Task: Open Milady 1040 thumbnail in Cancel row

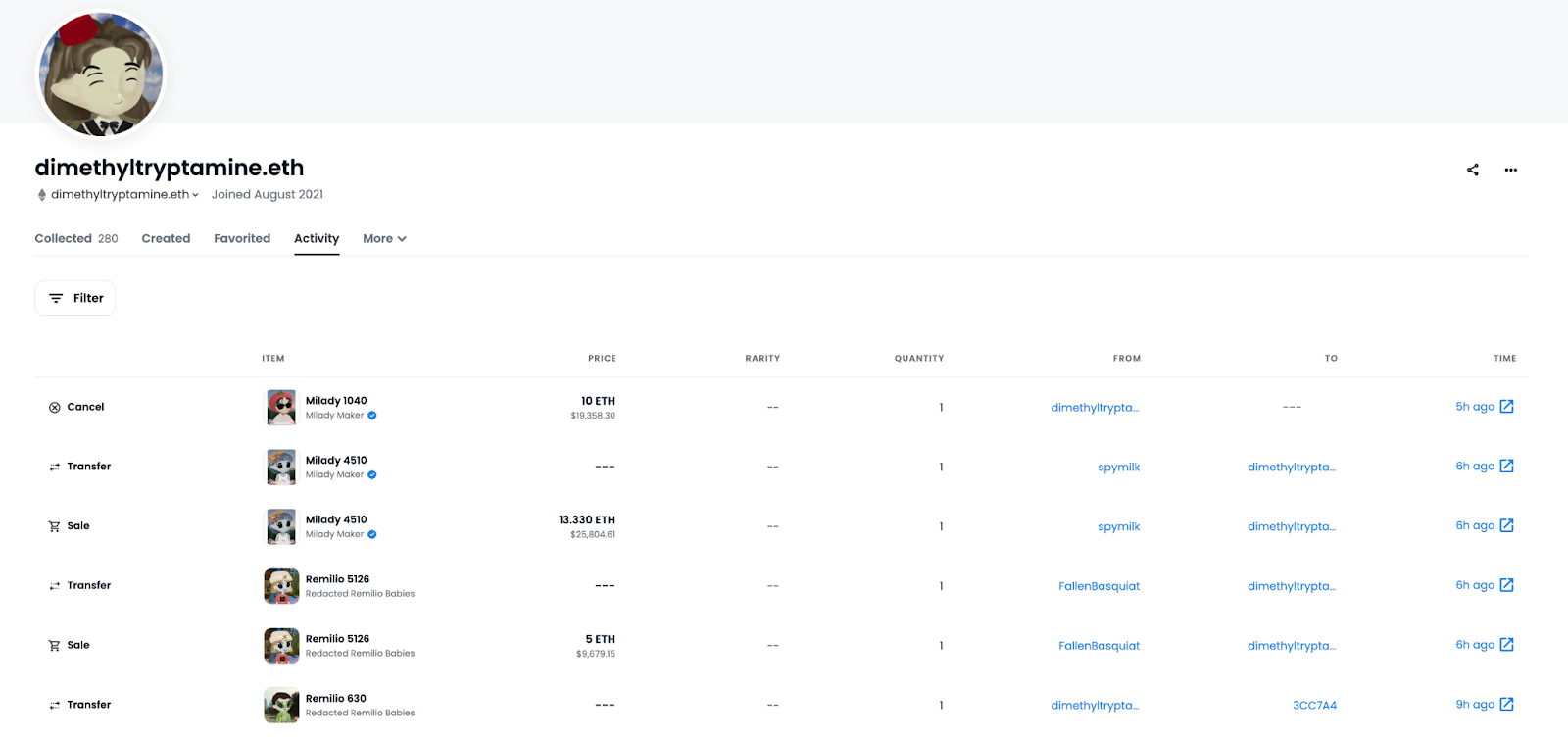Action: tap(281, 407)
